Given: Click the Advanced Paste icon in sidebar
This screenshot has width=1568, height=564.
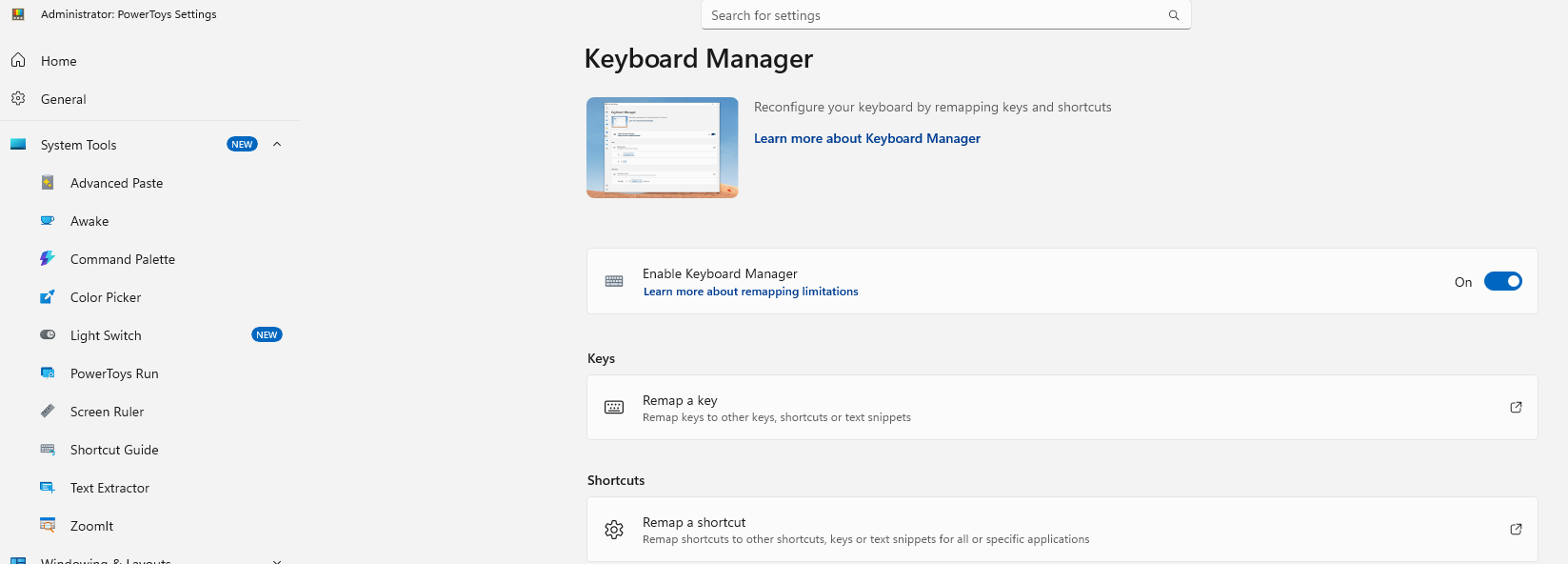Looking at the screenshot, I should click(48, 183).
